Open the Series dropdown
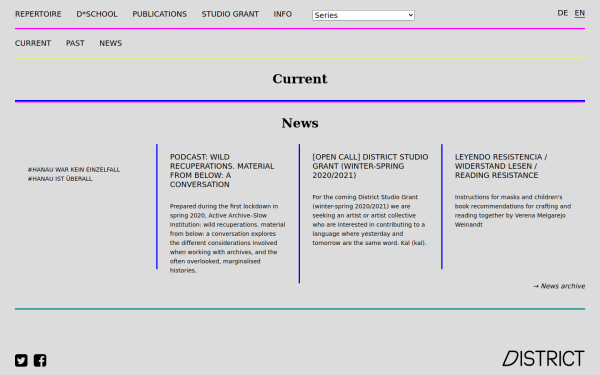The width and height of the screenshot is (600, 375). (363, 15)
